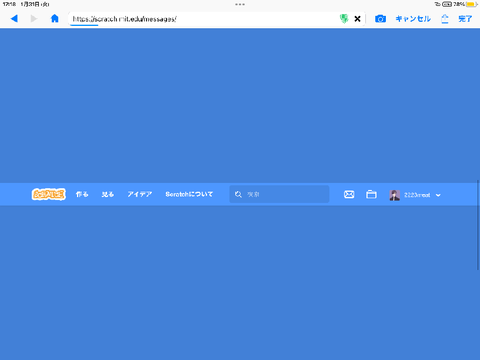Open the アイデア menu item
Image resolution: width=480 pixels, height=360 pixels.
click(140, 194)
